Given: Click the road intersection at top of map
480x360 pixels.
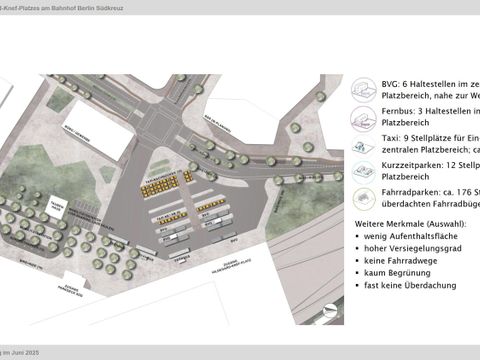Looking at the screenshot, I should pos(159,122).
